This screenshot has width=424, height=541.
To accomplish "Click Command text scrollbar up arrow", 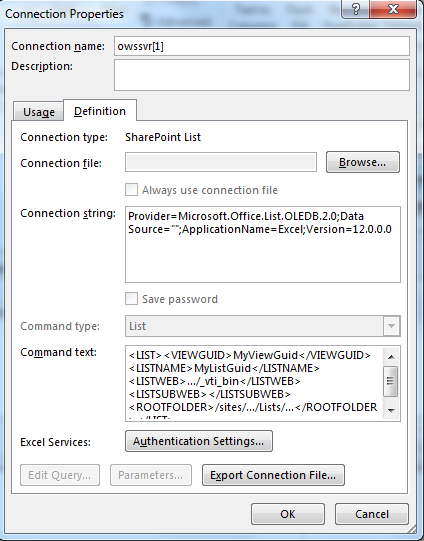I will pos(391,357).
